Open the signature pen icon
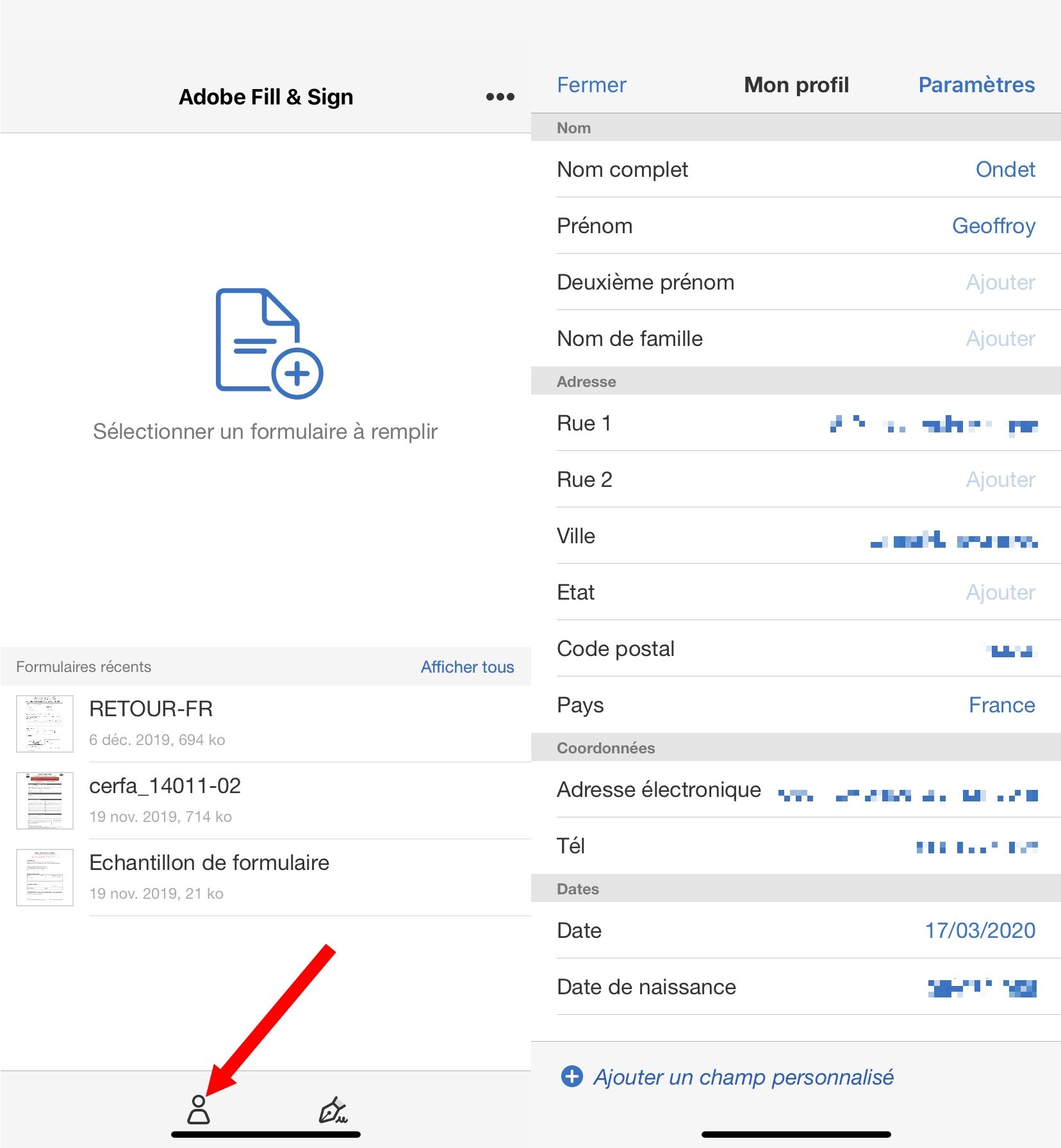1061x1148 pixels. [x=333, y=1110]
